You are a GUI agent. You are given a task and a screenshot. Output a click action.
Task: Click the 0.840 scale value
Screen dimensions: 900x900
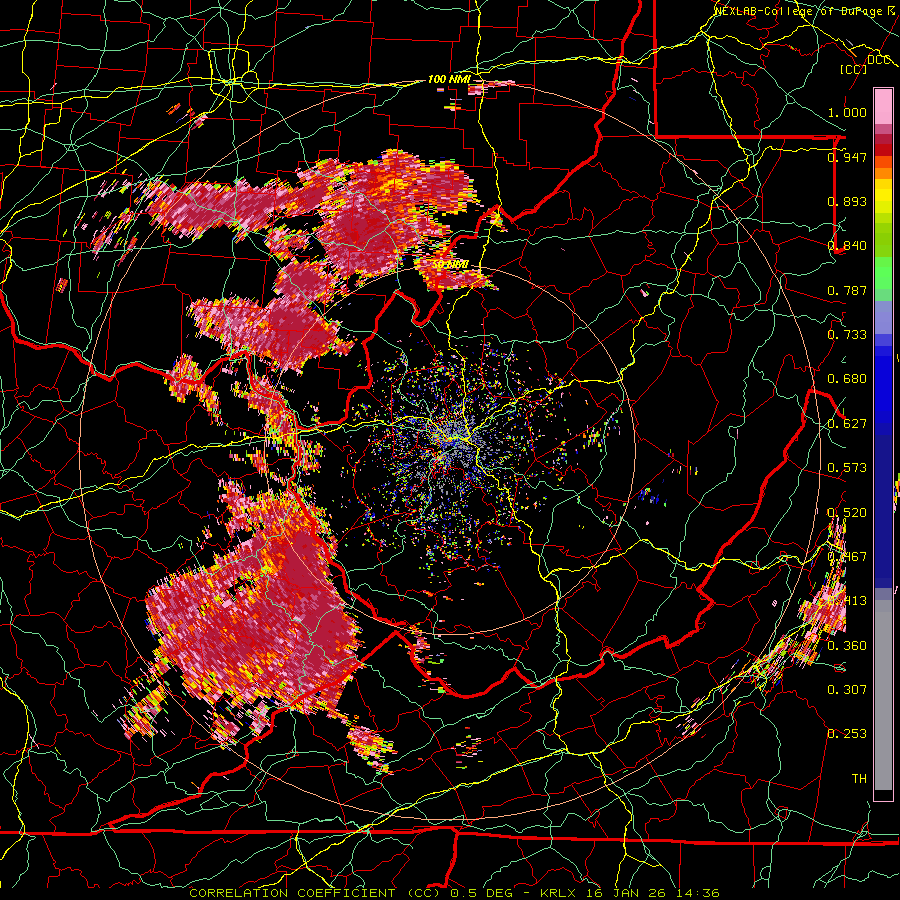coord(847,245)
